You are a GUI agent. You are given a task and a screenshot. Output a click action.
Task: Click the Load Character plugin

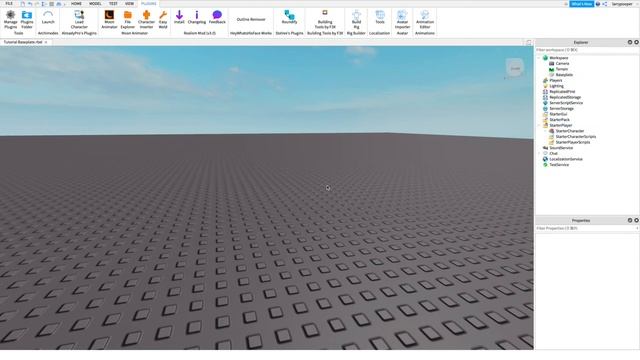click(x=79, y=19)
